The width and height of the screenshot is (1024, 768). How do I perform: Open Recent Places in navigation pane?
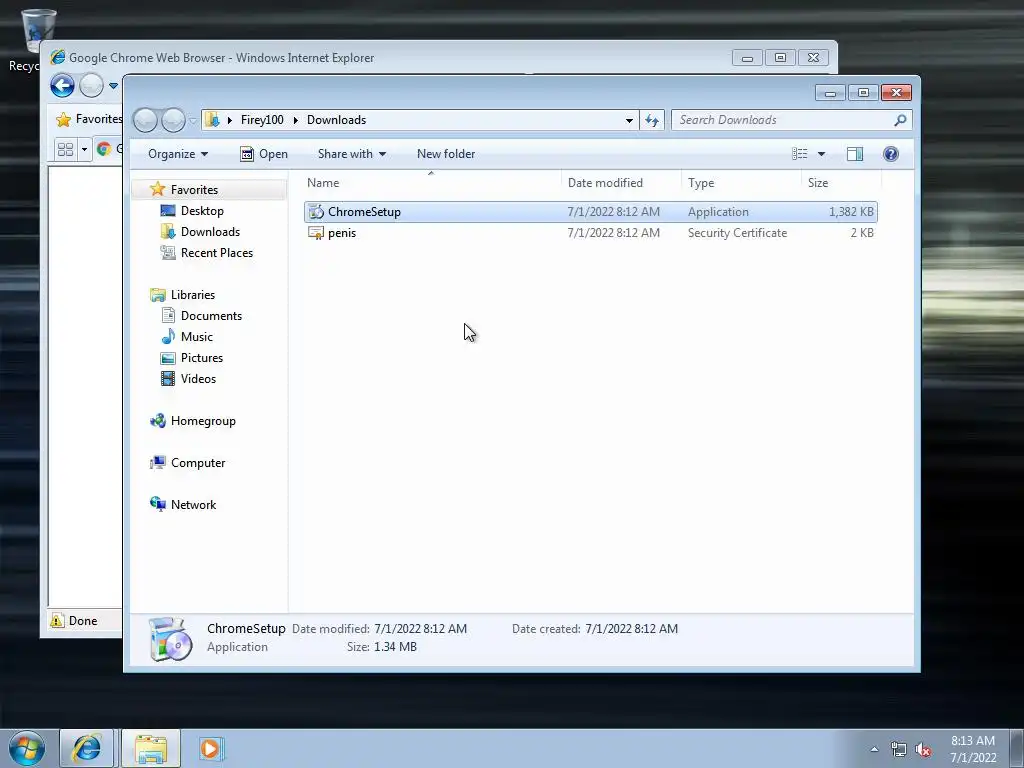217,253
